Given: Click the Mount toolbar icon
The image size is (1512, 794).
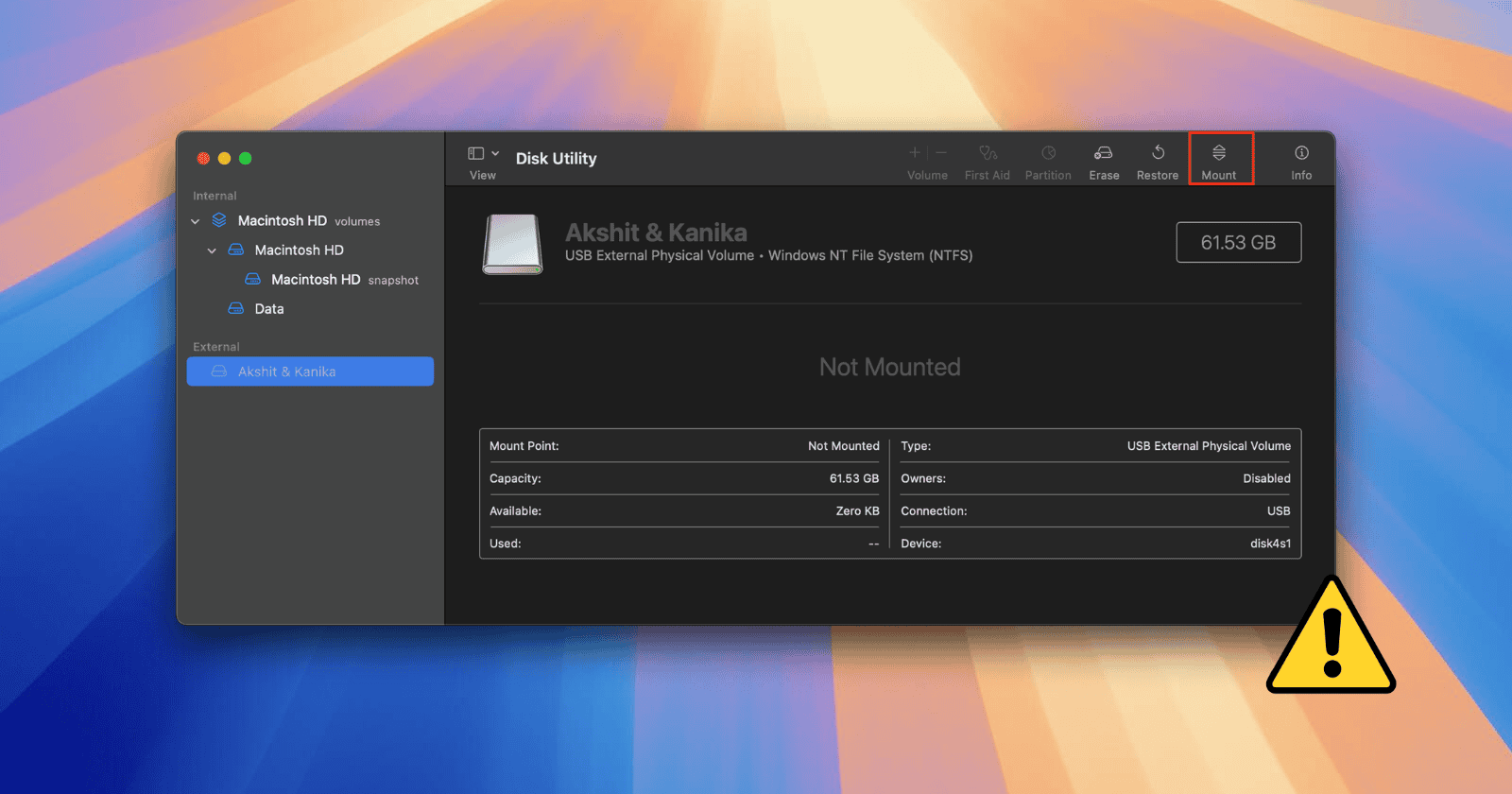Looking at the screenshot, I should [1219, 153].
